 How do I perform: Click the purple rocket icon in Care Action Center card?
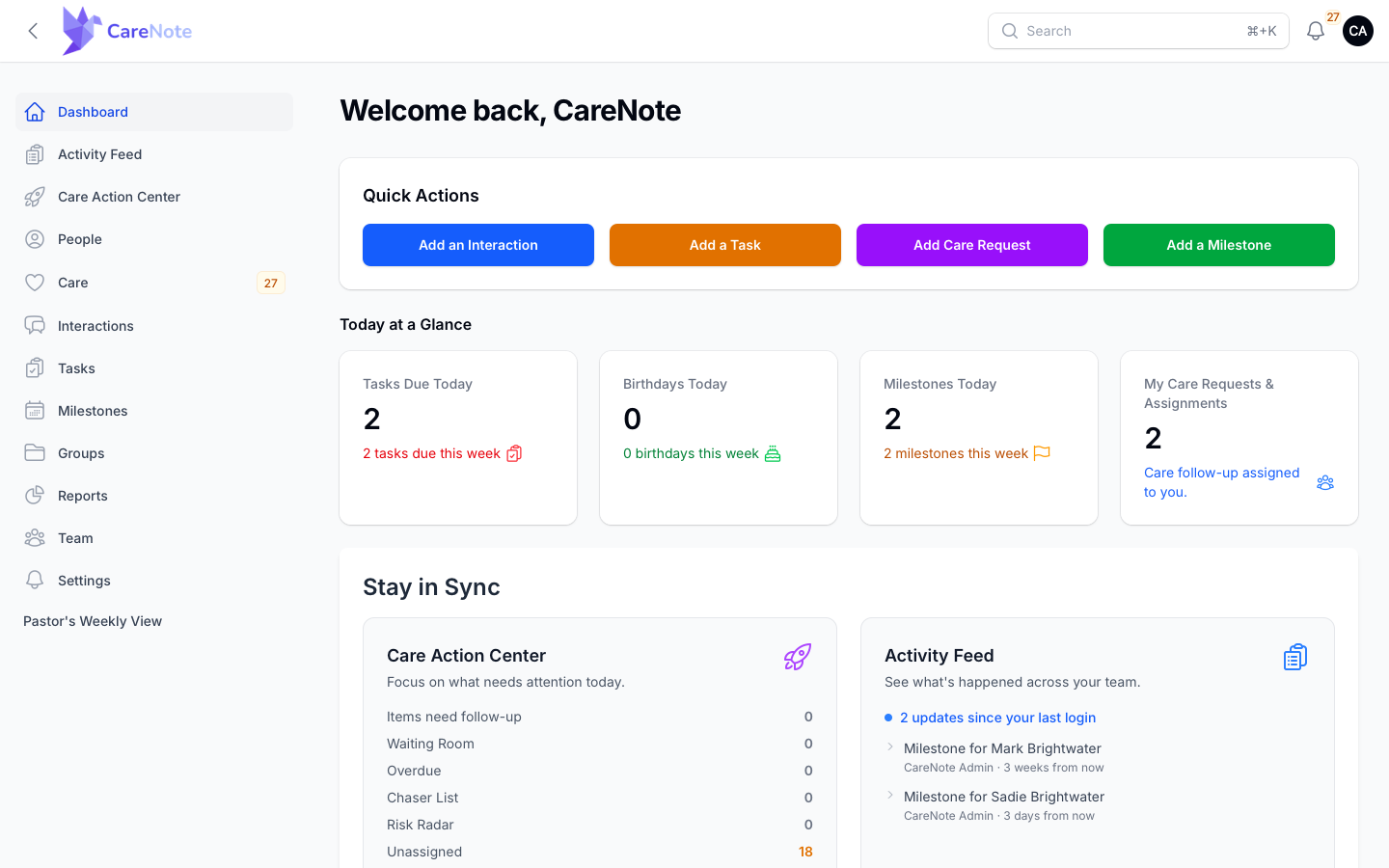point(798,657)
